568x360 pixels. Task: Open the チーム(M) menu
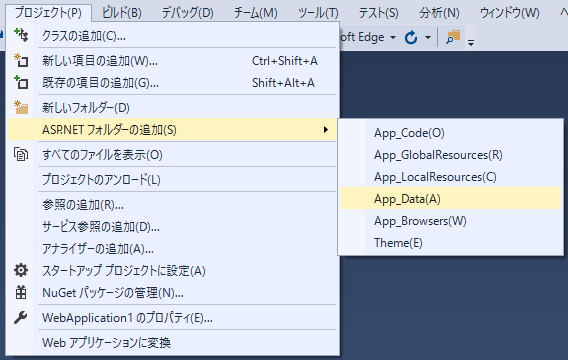pyautogui.click(x=255, y=13)
